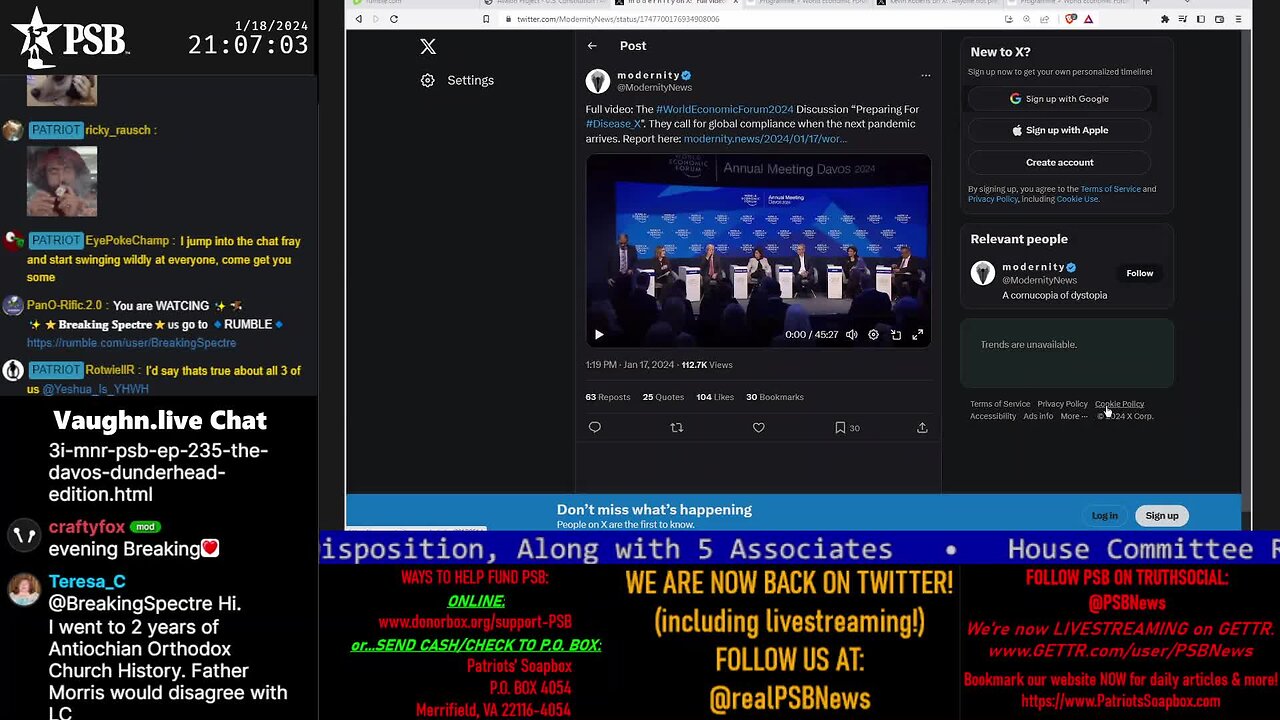Expand the footer More menu
This screenshot has width=1280, height=720.
click(1073, 416)
